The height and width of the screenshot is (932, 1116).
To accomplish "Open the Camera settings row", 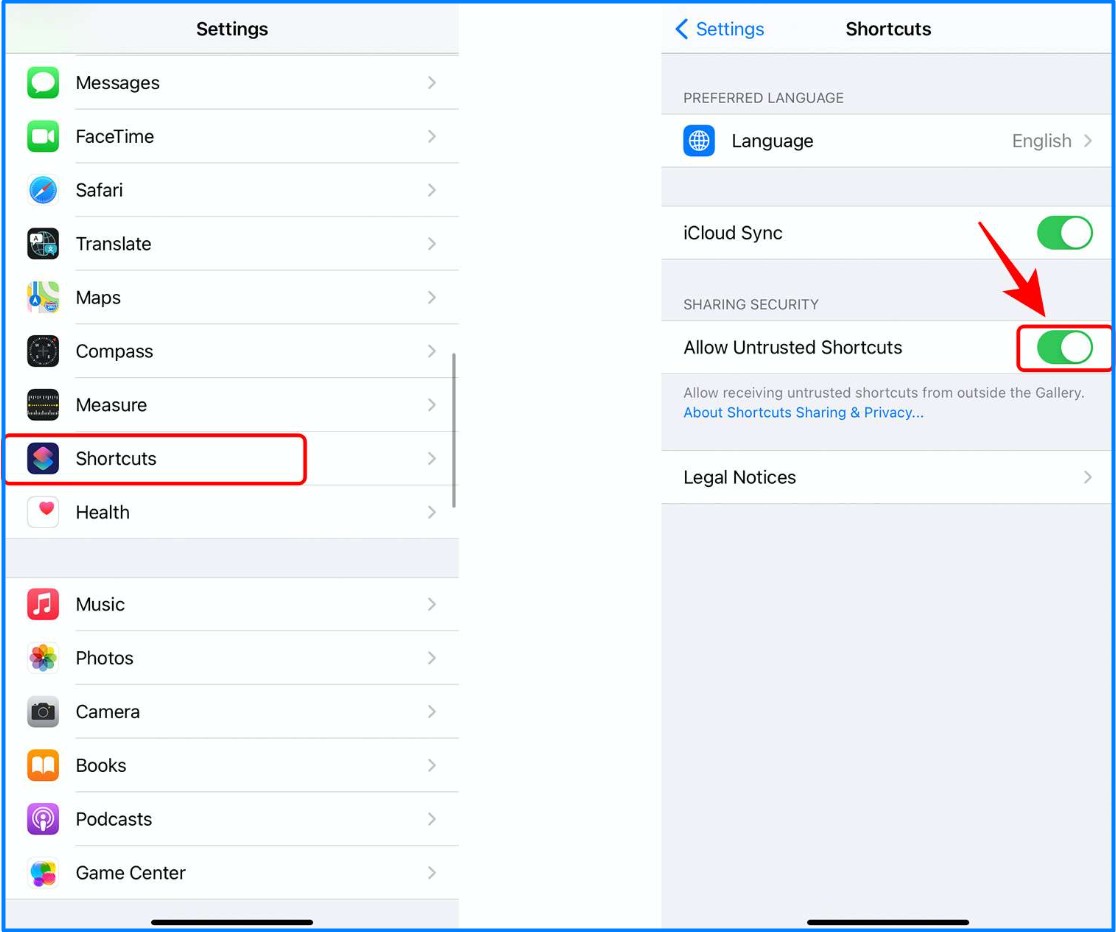I will pyautogui.click(x=232, y=712).
